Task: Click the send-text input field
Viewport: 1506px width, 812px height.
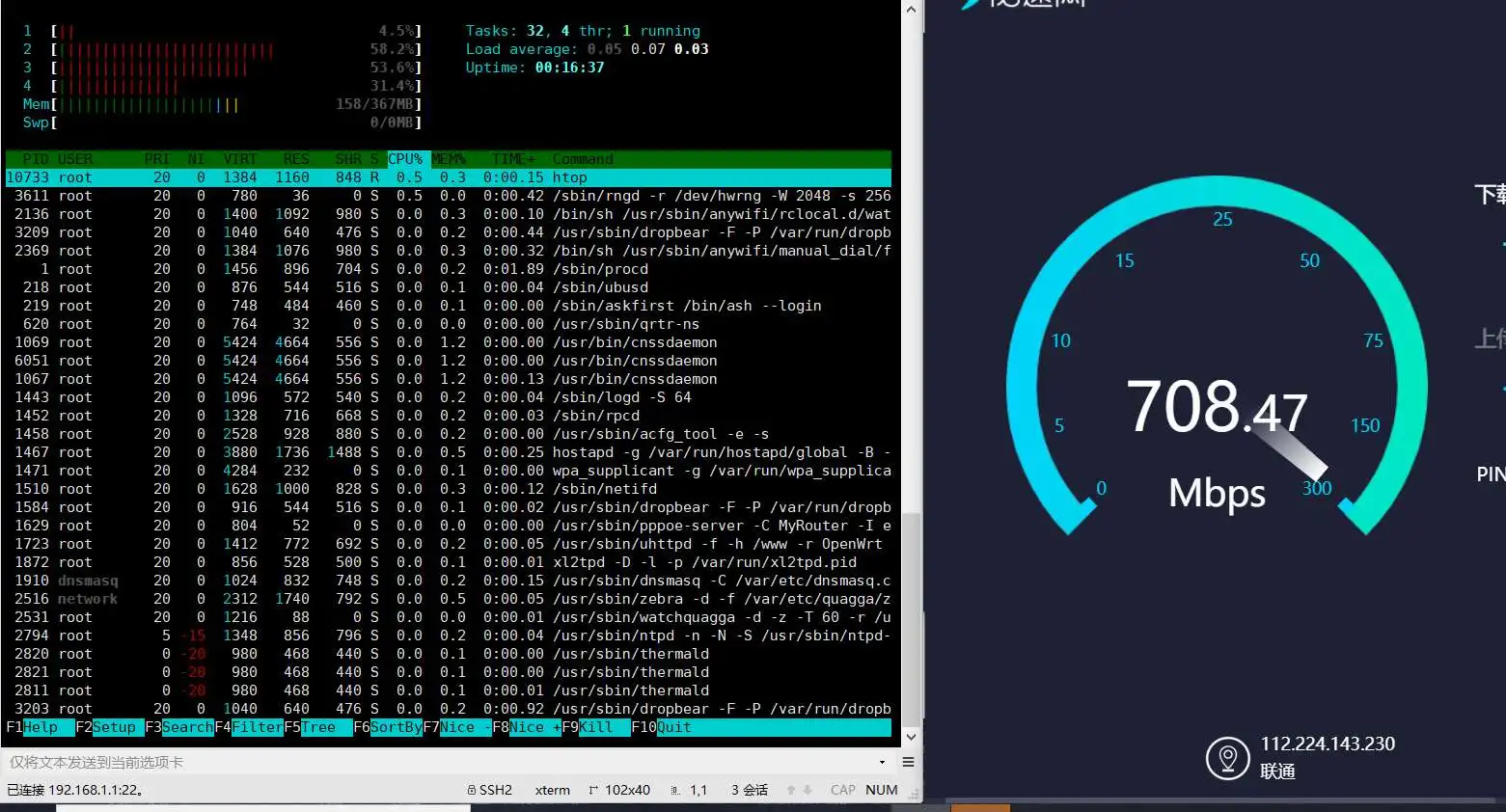Action: pyautogui.click(x=434, y=762)
